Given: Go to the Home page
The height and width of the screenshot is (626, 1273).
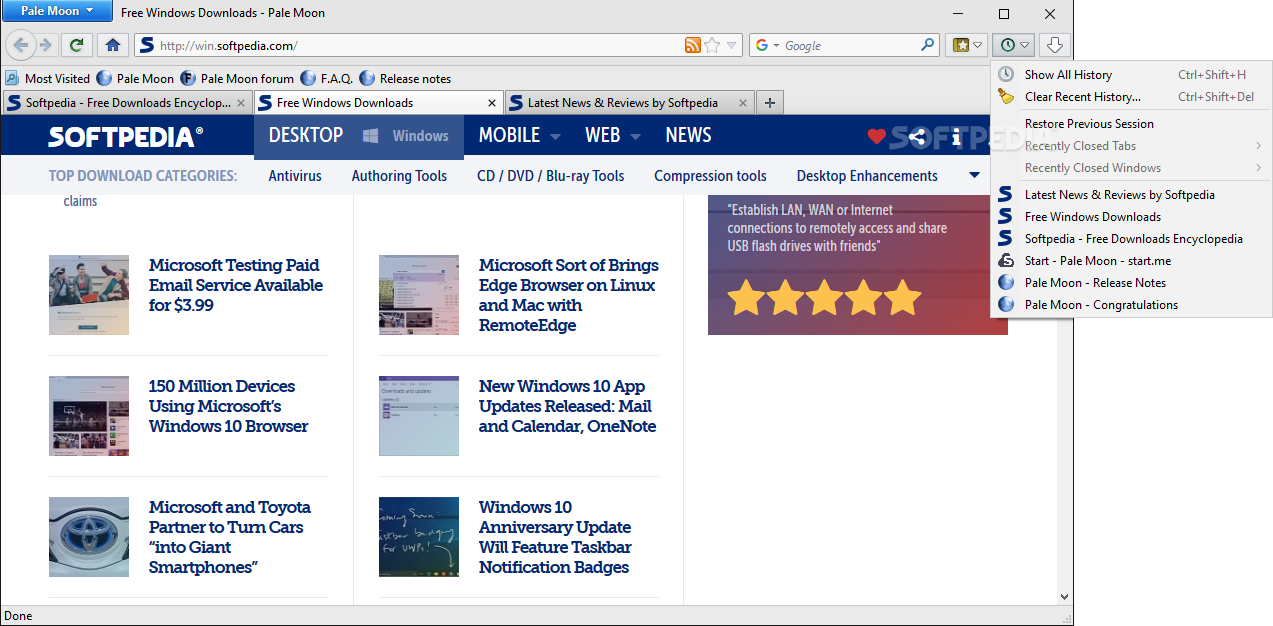Looking at the screenshot, I should (112, 45).
